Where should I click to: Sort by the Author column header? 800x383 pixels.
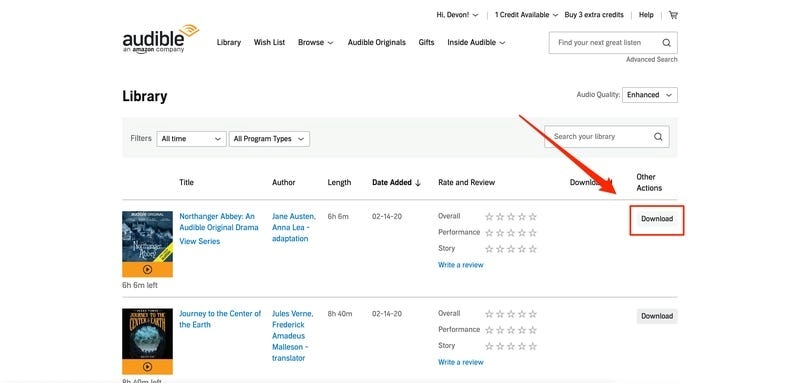[284, 183]
